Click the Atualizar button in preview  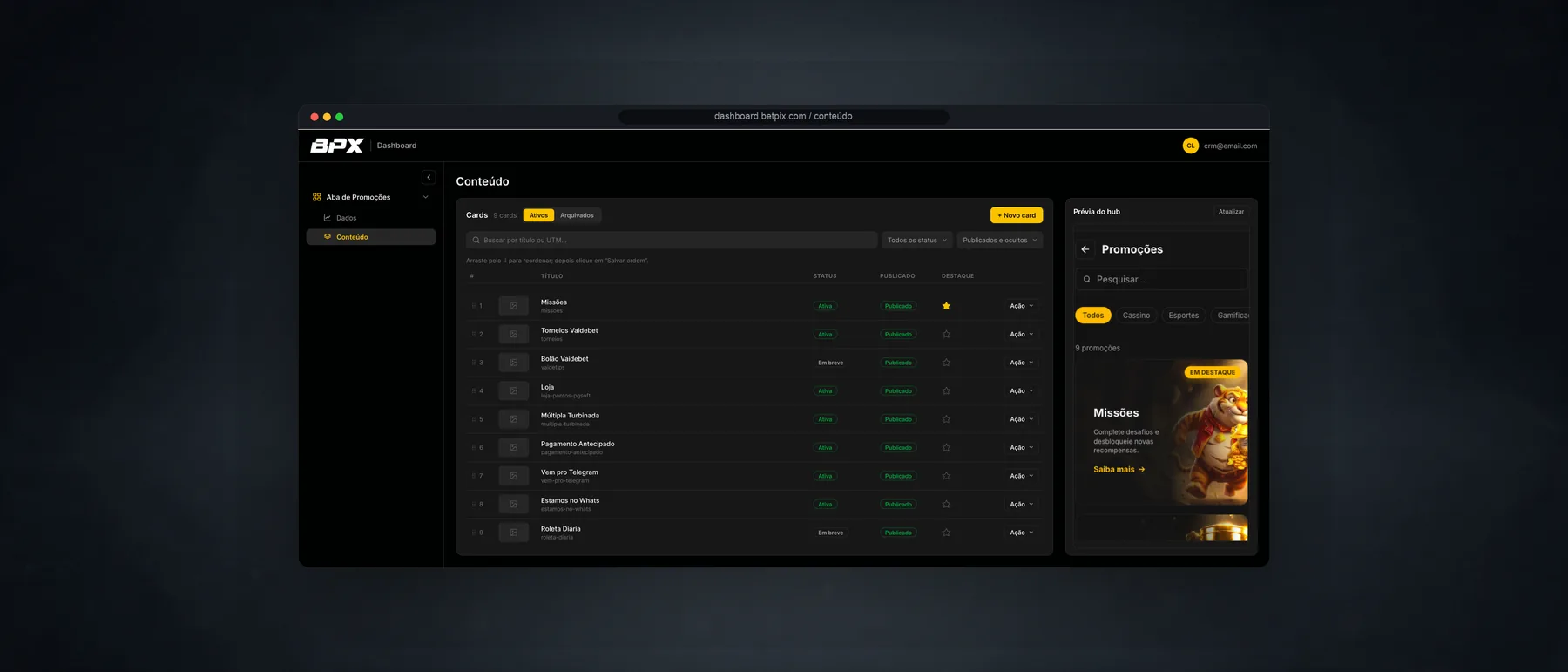1231,212
